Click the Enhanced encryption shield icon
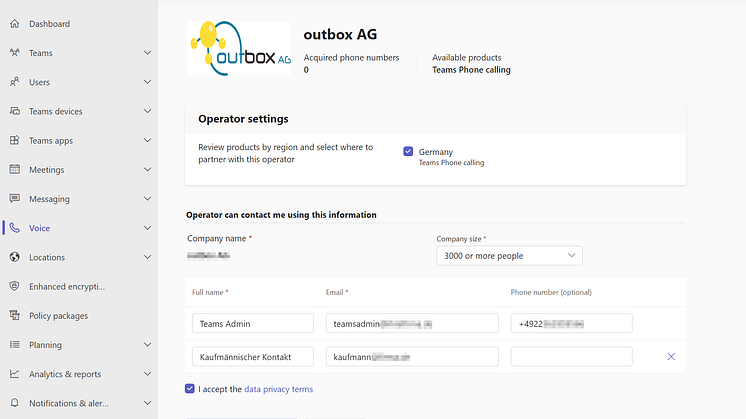Screen dimensions: 746x419 coord(15,286)
